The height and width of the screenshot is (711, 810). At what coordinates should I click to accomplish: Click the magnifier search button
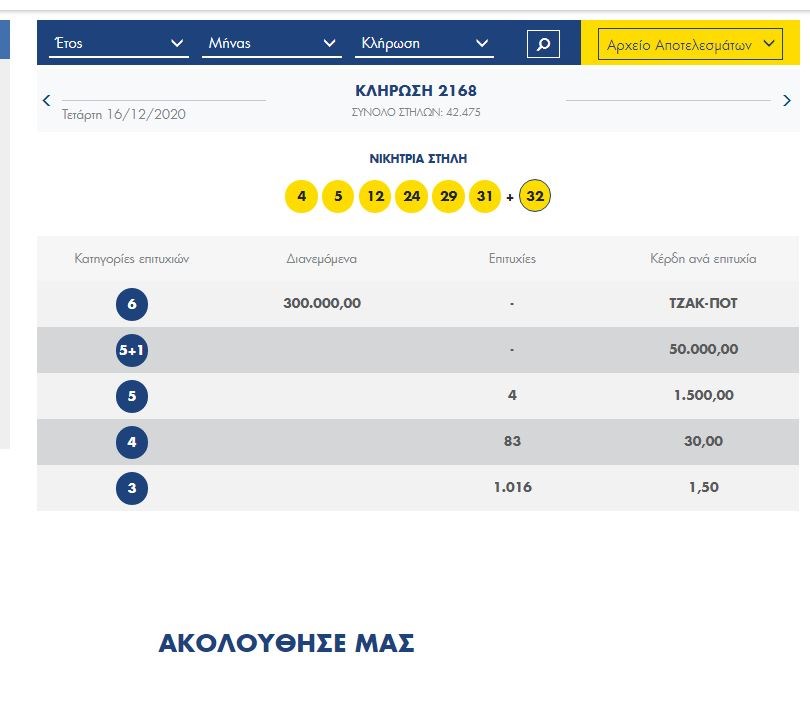[x=543, y=44]
